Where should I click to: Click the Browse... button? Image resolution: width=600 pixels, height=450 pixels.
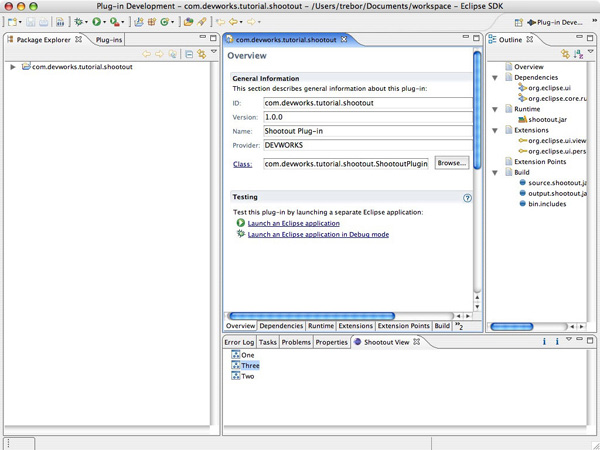coord(452,163)
